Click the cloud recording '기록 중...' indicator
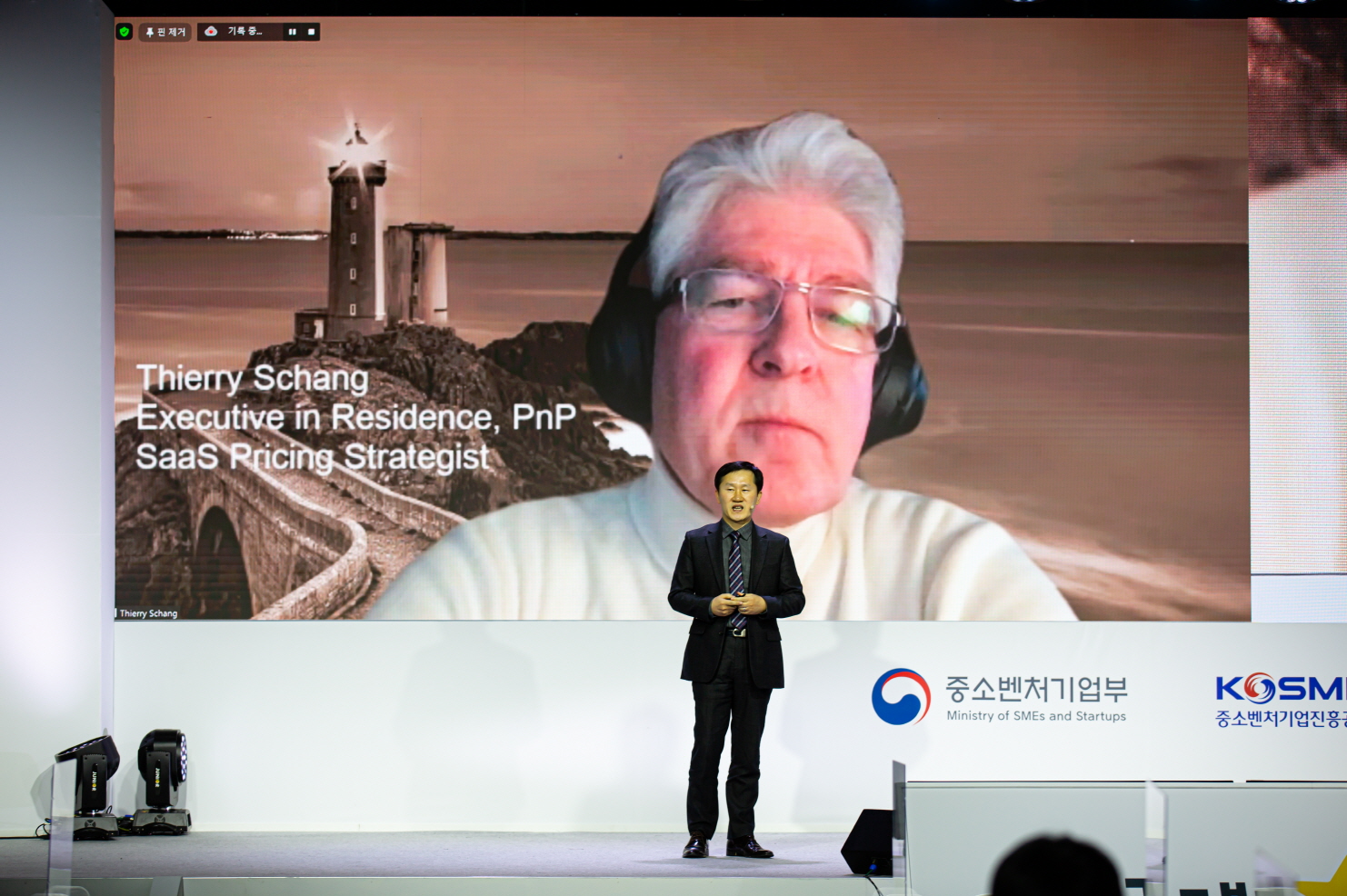 click(x=237, y=32)
